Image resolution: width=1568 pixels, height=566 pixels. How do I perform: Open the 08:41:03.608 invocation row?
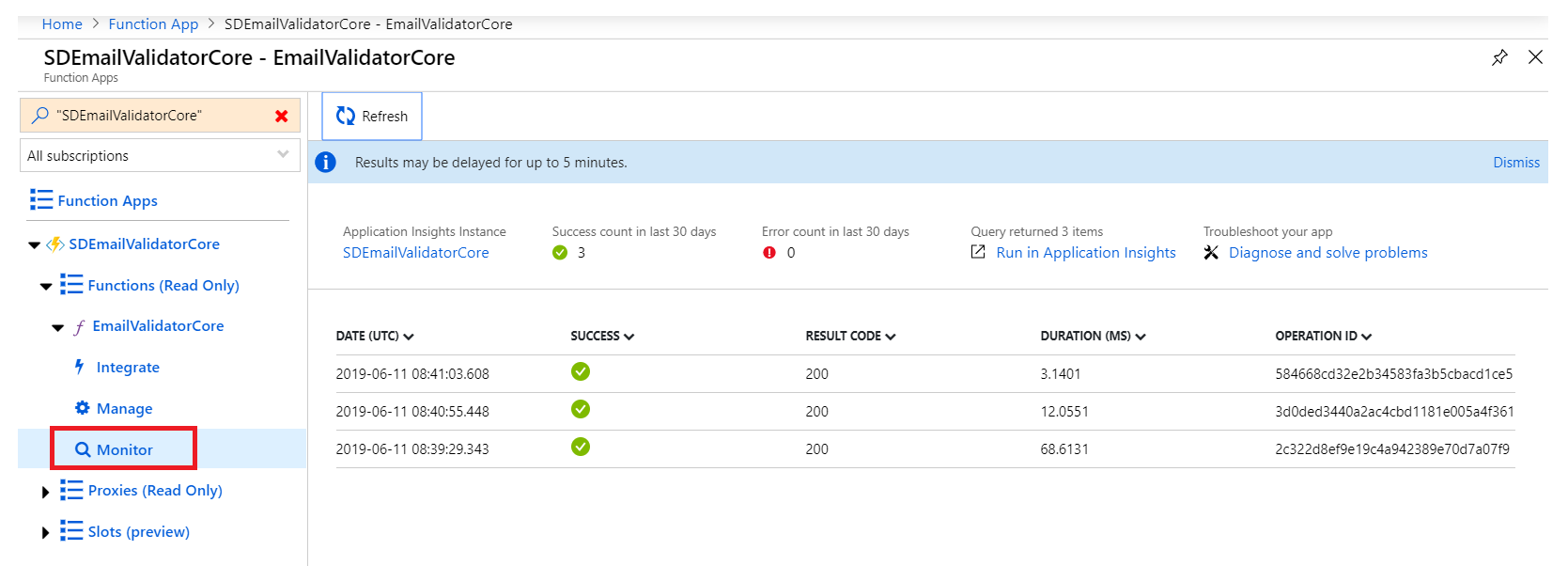[x=925, y=373]
